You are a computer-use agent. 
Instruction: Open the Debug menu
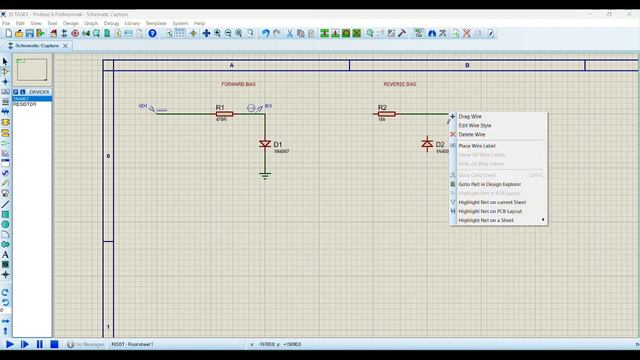[x=111, y=23]
